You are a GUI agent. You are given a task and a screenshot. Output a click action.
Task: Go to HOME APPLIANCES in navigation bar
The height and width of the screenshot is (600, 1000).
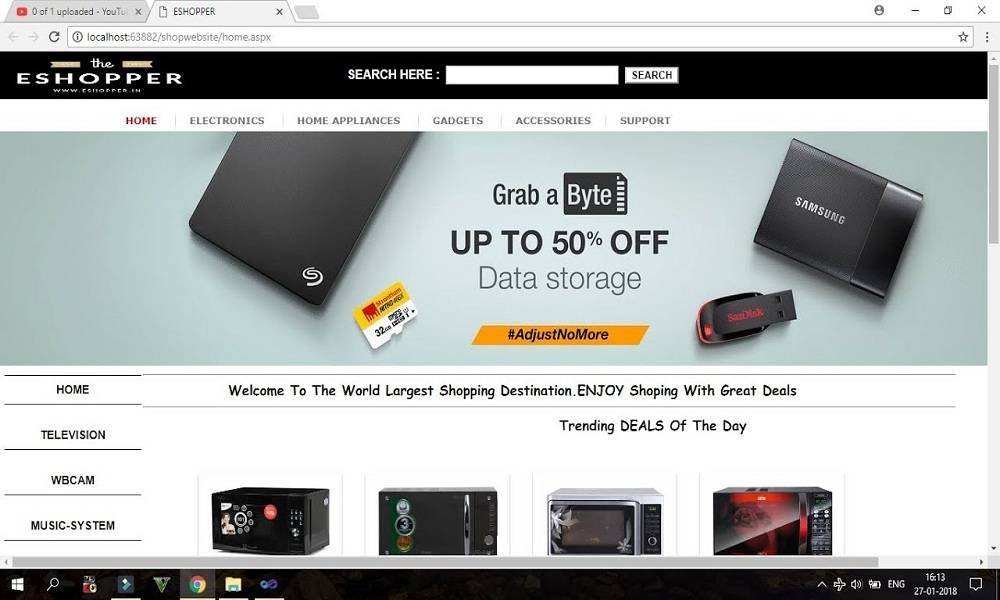click(348, 121)
